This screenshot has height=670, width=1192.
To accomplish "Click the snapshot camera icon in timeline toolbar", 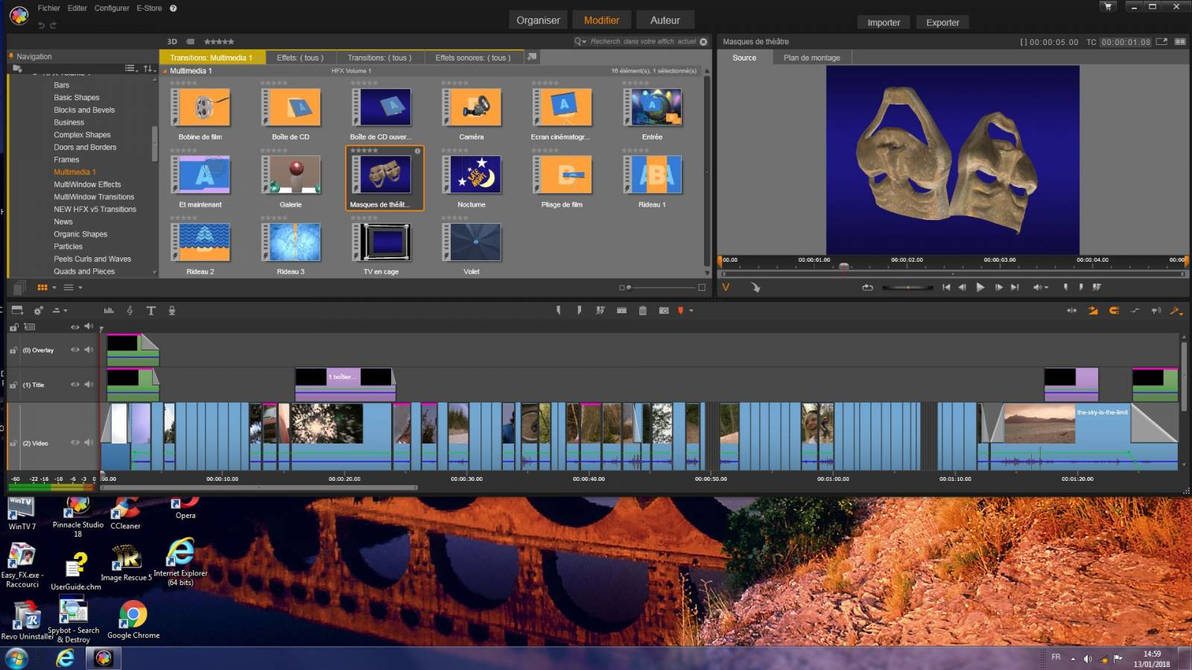I will [664, 310].
